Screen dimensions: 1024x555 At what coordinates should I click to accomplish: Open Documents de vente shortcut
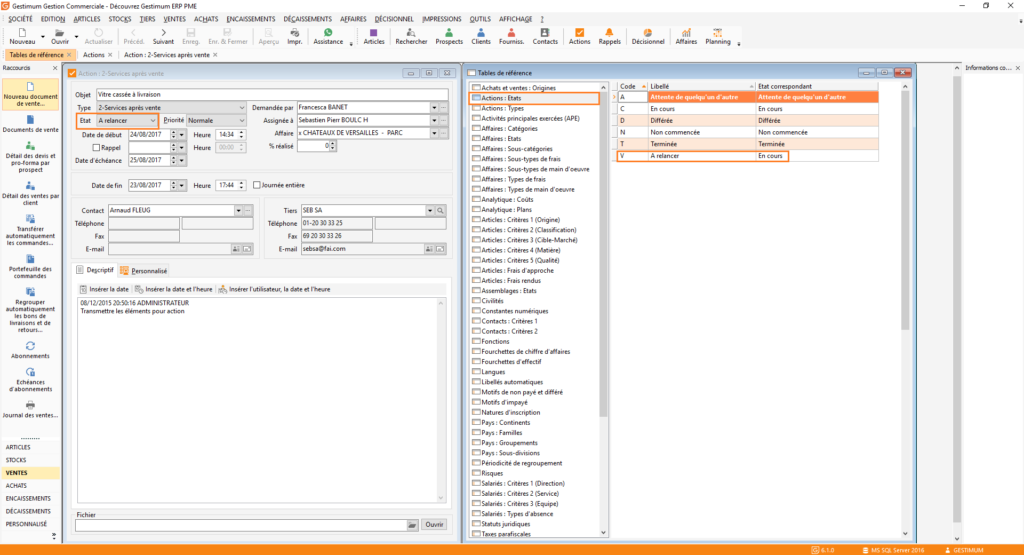click(x=30, y=124)
